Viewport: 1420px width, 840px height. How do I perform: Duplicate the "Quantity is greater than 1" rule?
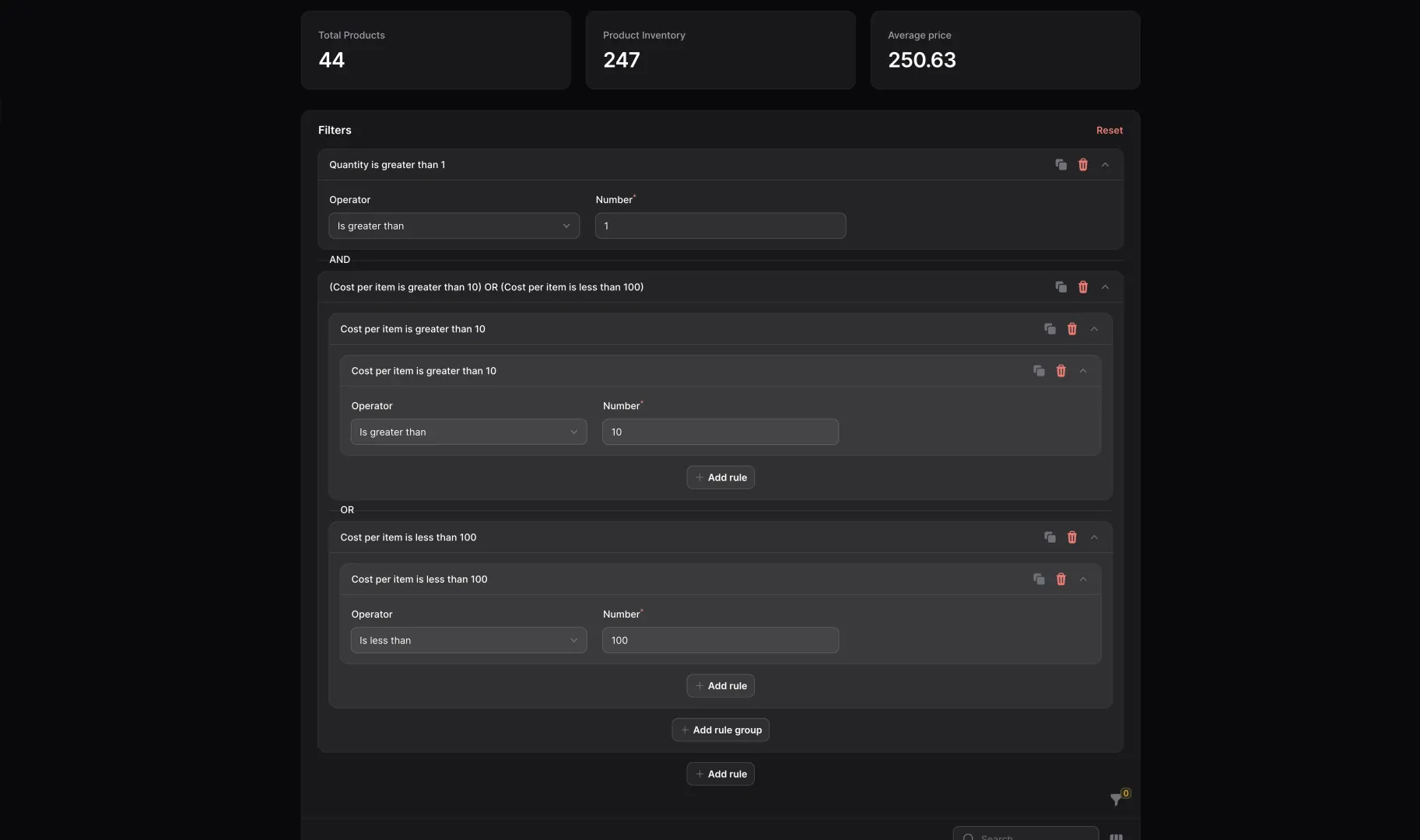coord(1061,164)
